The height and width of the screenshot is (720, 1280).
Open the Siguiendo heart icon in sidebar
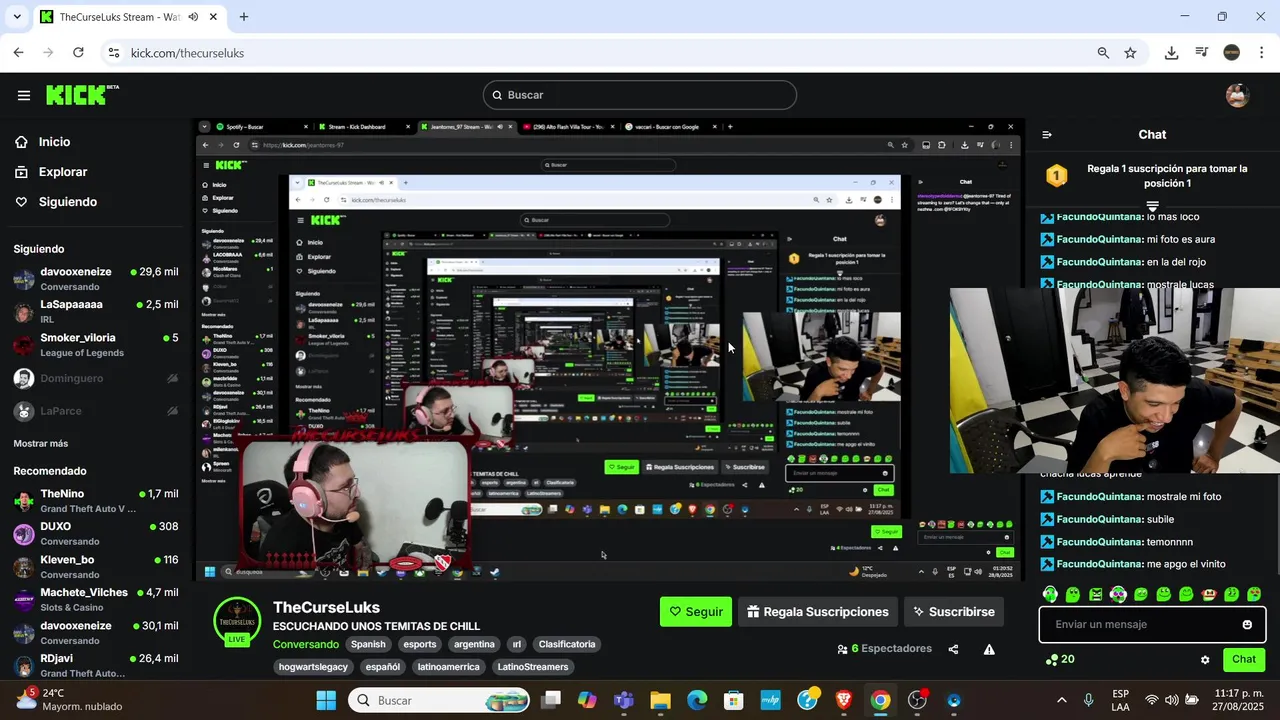click(21, 202)
